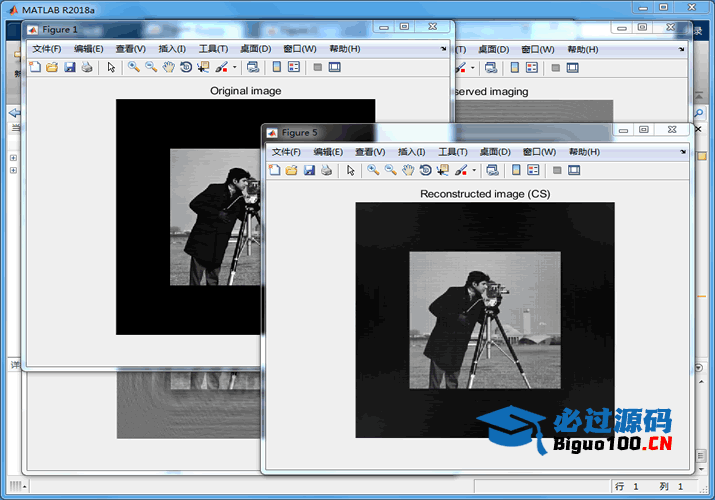The height and width of the screenshot is (500, 715).
Task: Open 文件(F) menu in Figure 5
Action: tap(286, 152)
